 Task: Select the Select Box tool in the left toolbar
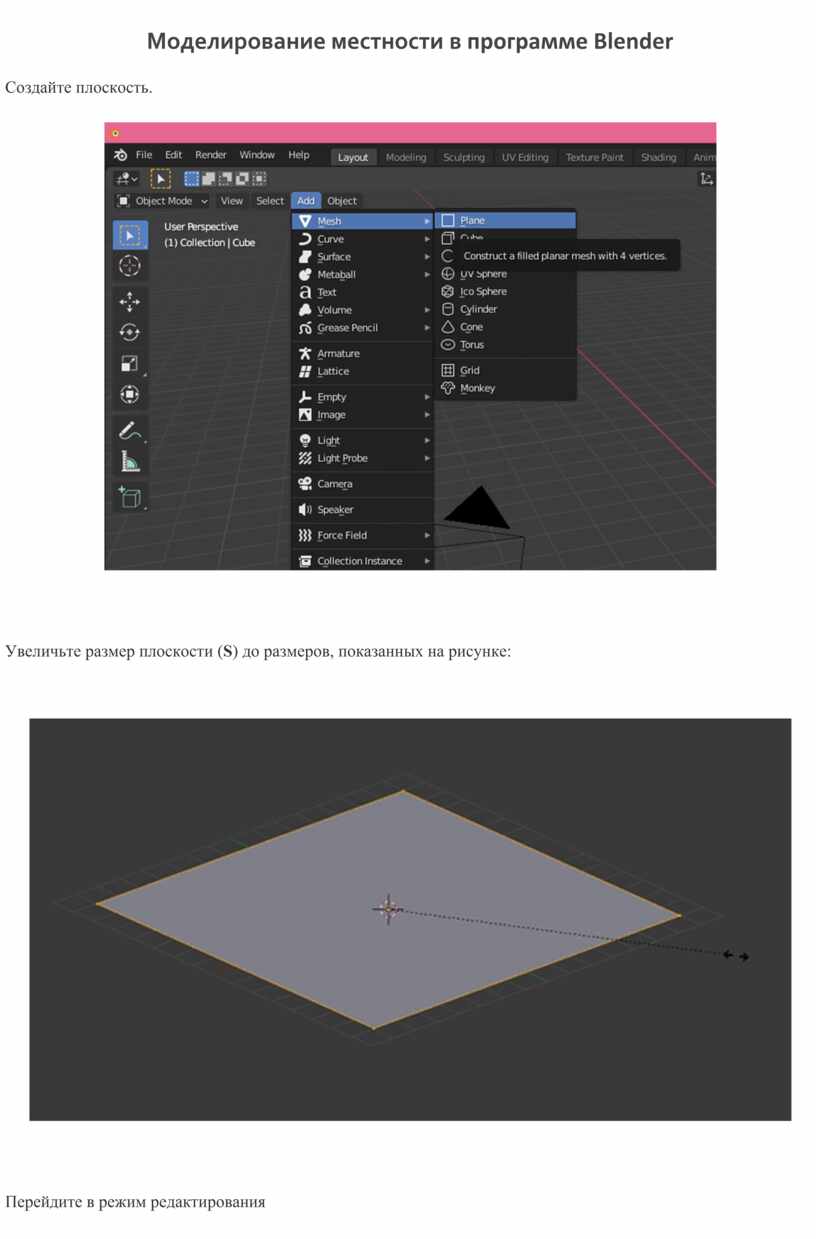130,235
